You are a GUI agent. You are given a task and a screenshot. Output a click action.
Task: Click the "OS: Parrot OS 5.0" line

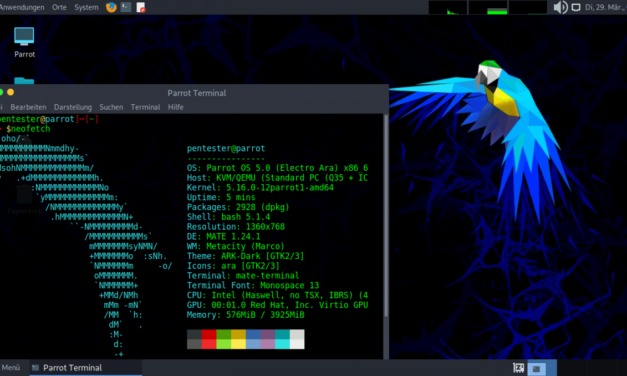click(x=278, y=168)
